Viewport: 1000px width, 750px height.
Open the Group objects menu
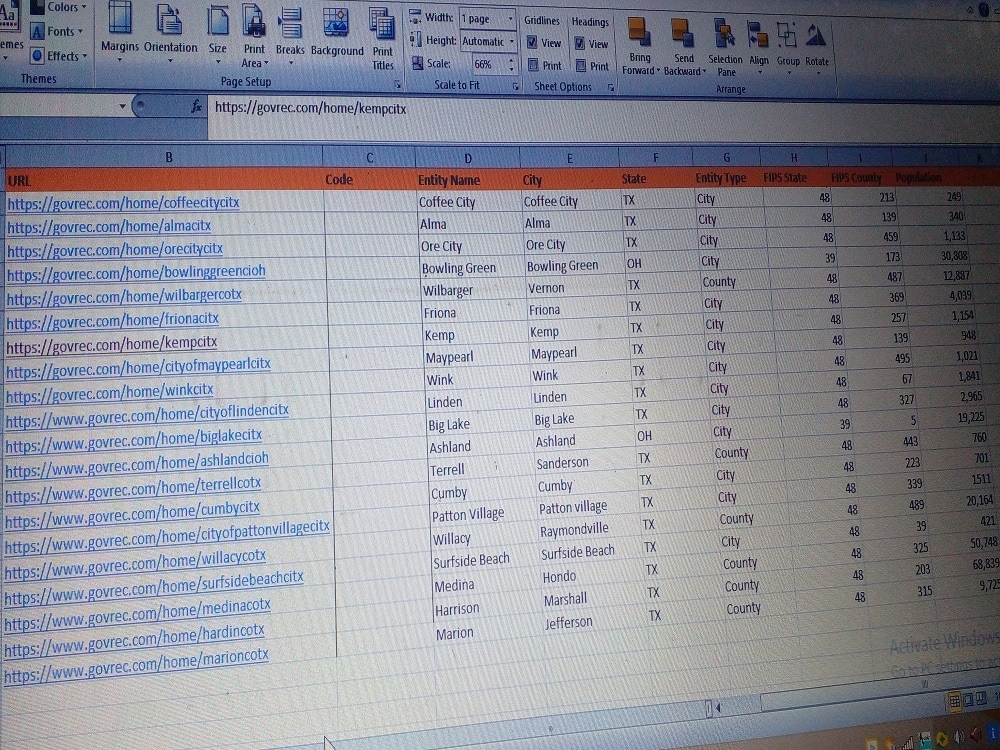(788, 46)
